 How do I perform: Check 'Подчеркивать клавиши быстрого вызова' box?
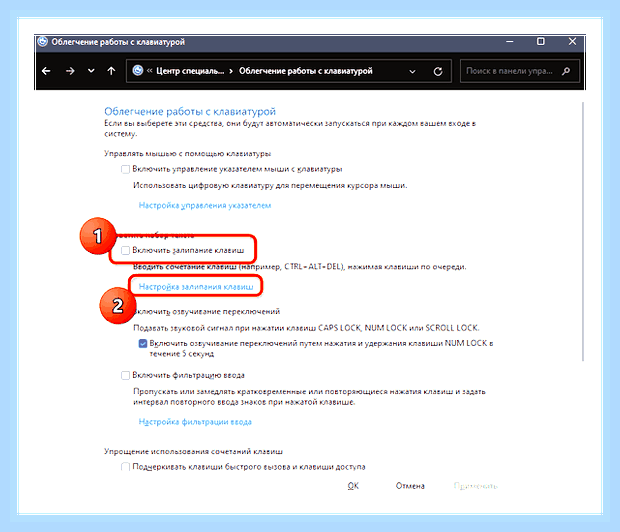tap(125, 467)
